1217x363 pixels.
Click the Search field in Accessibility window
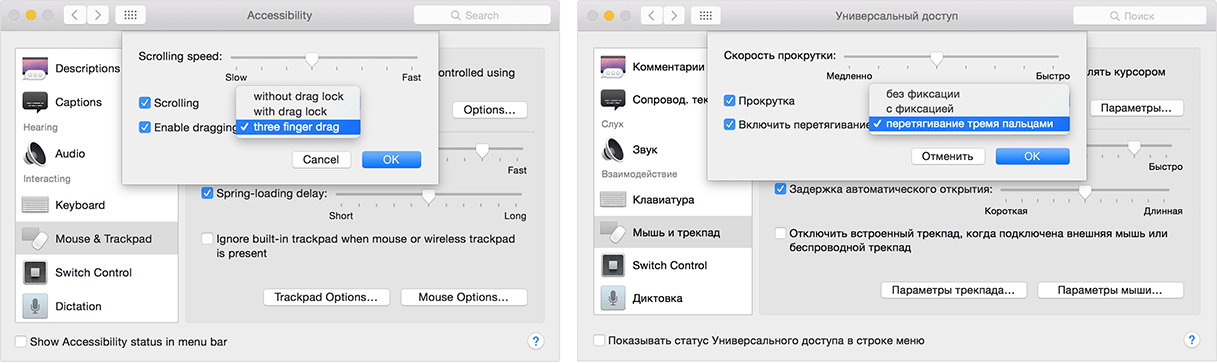click(x=482, y=16)
